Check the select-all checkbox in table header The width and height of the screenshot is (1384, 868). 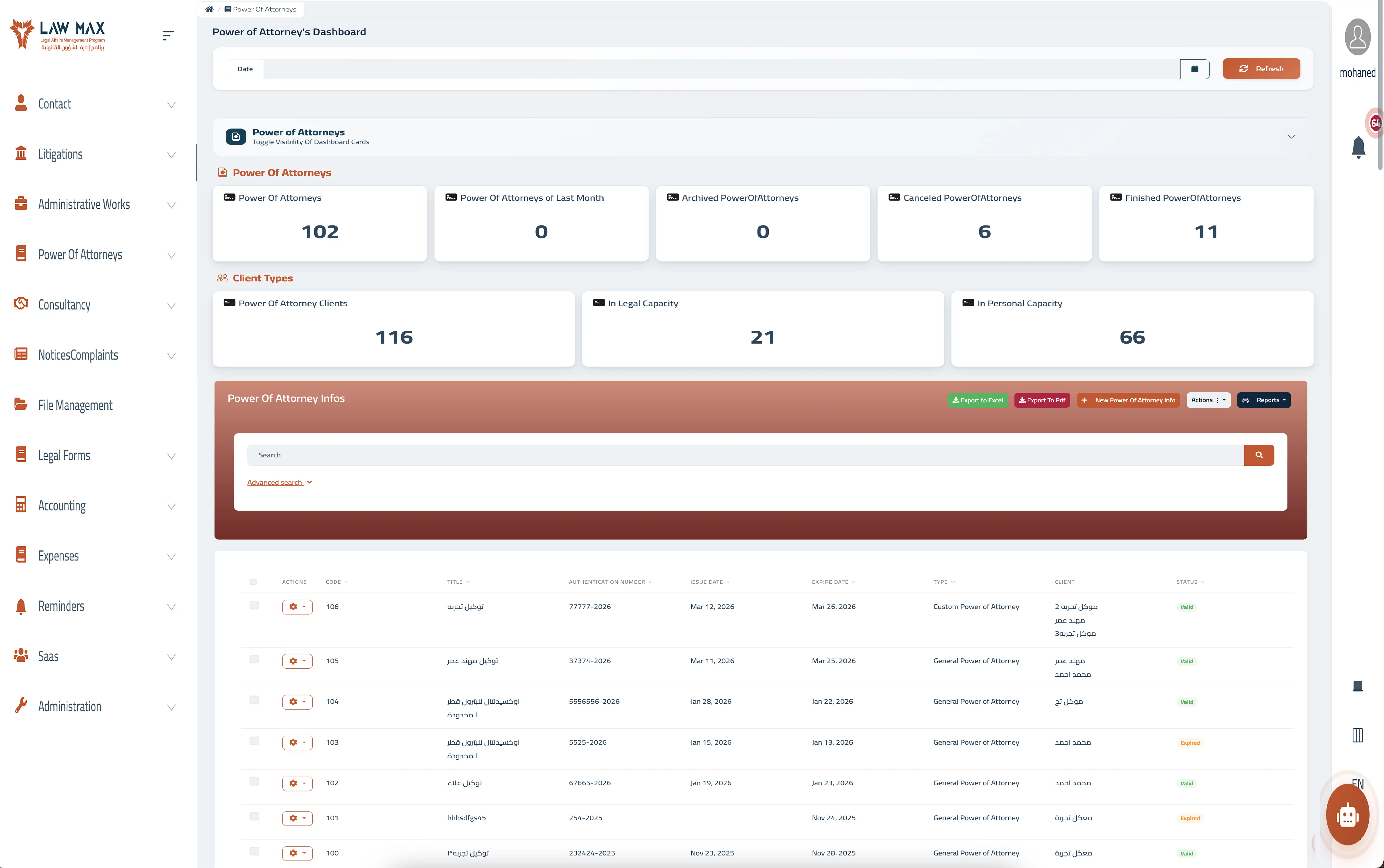[253, 582]
